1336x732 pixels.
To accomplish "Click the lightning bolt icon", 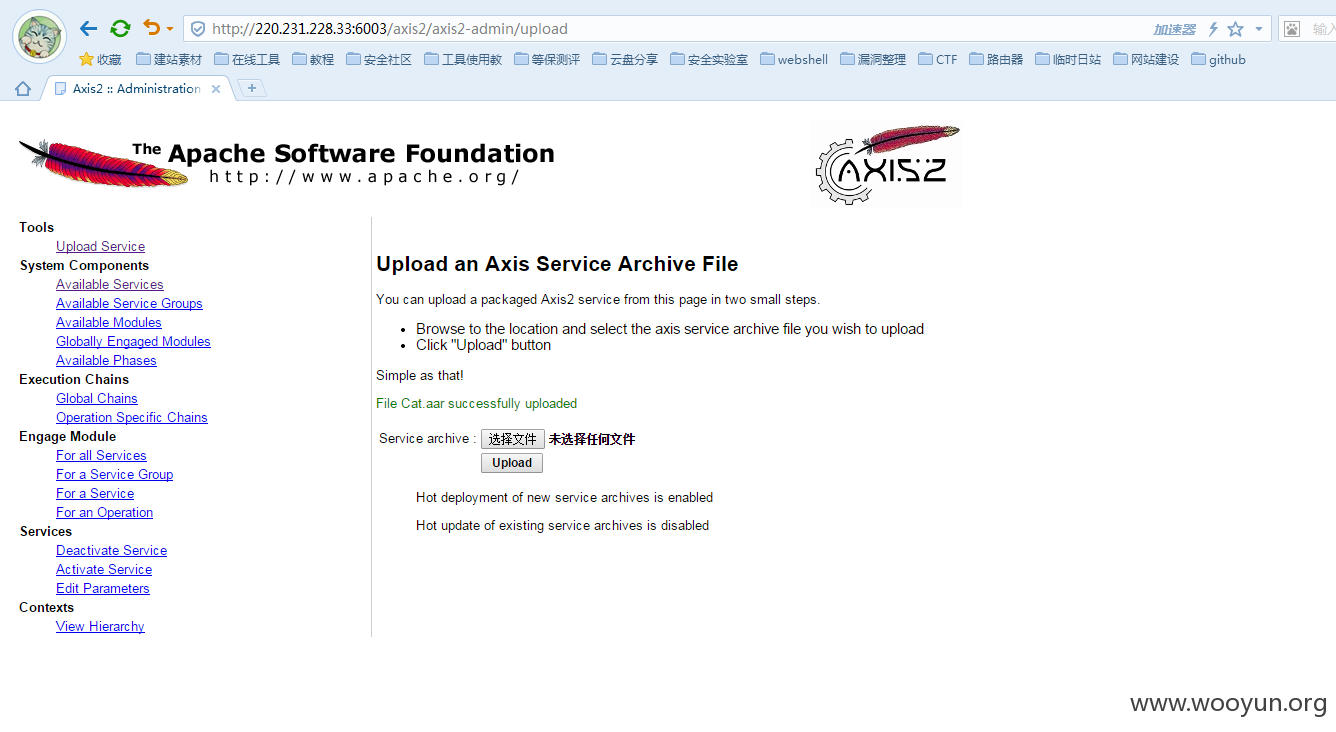I will click(x=1213, y=29).
